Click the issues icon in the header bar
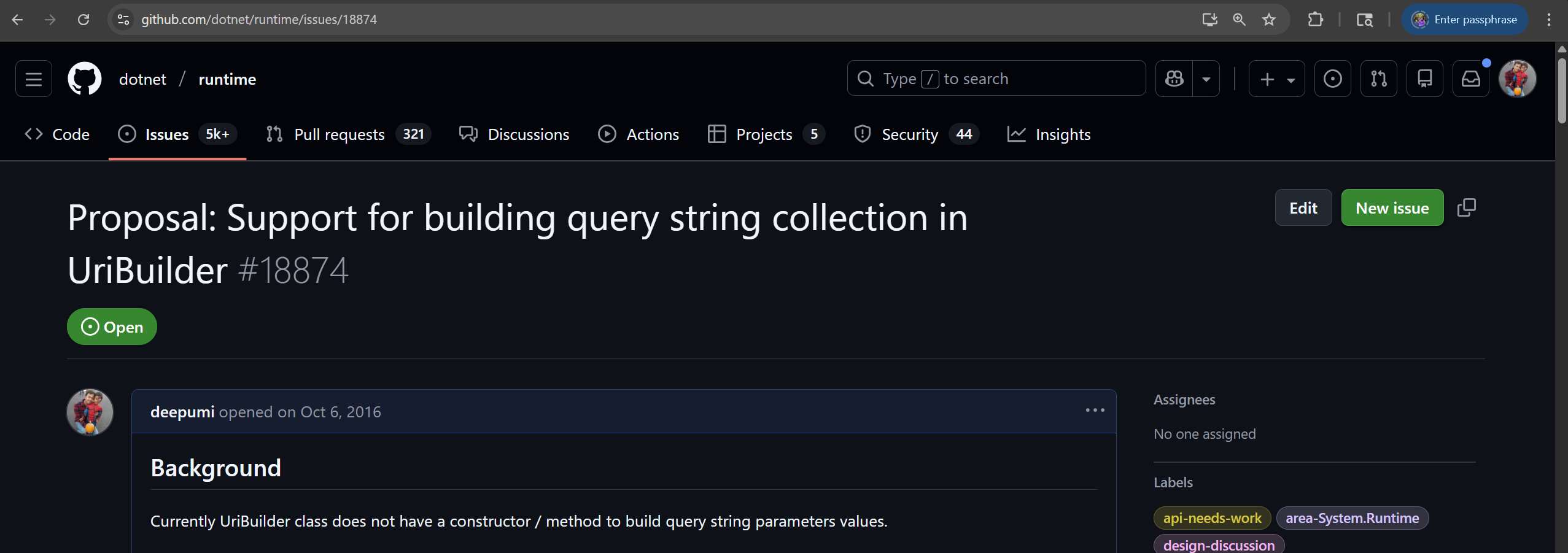Screen dimensions: 1568x553 (1332, 78)
